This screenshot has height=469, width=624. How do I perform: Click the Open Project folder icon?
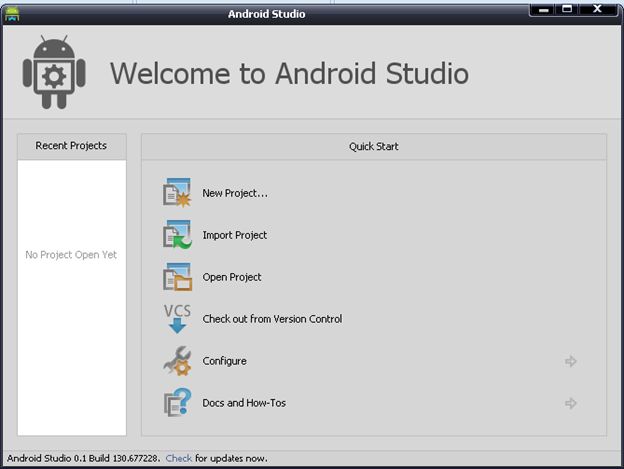pyautogui.click(x=177, y=277)
